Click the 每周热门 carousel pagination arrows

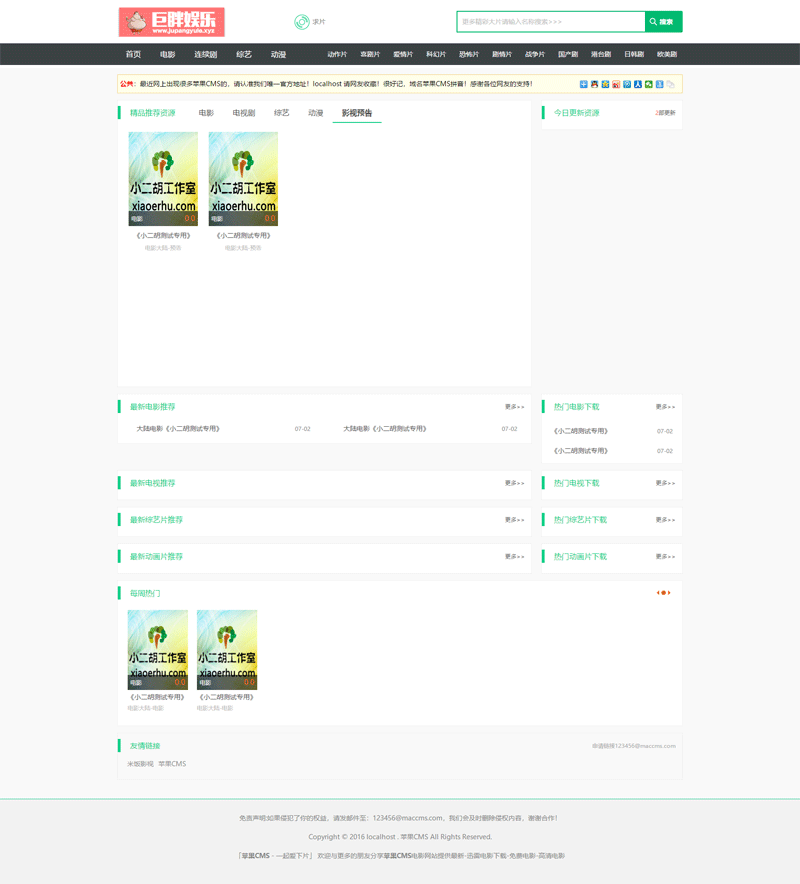pyautogui.click(x=663, y=593)
